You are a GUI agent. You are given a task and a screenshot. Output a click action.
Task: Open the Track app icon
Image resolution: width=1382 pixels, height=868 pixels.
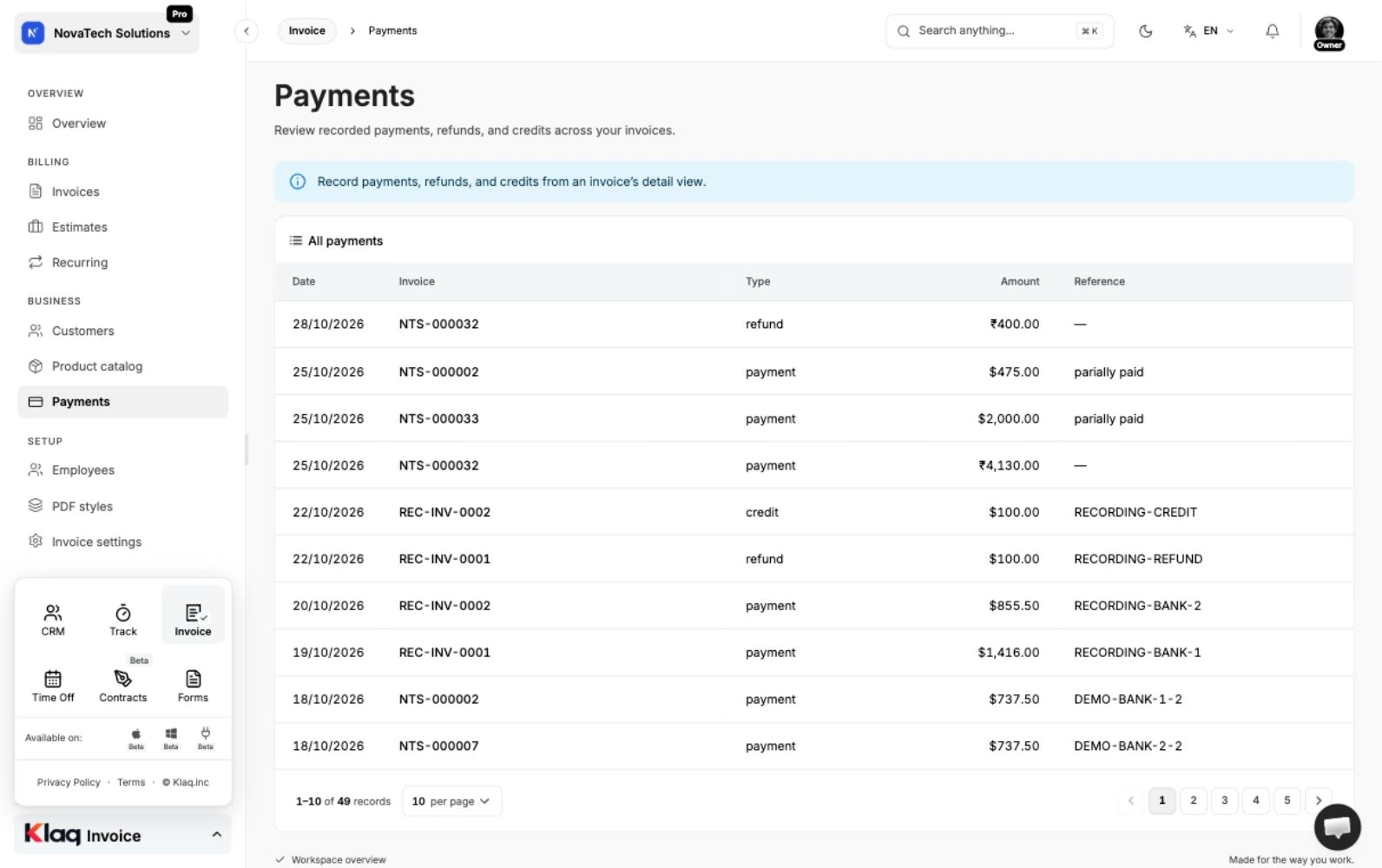click(123, 619)
